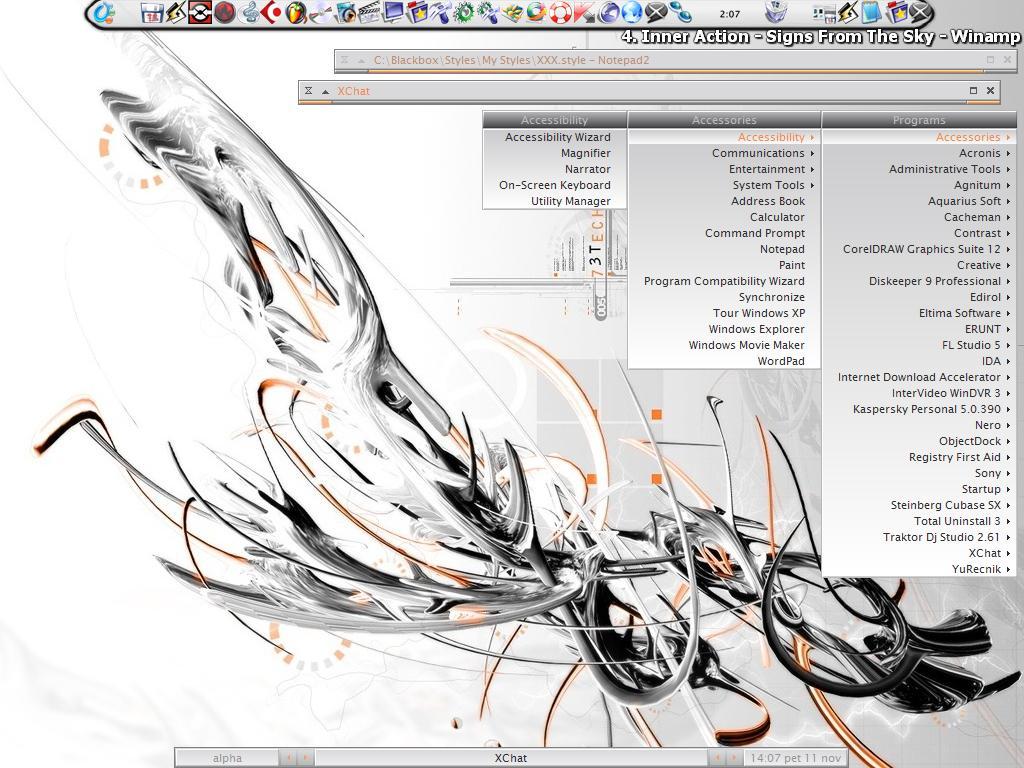This screenshot has height=768, width=1024.
Task: Launch the bright blue globe browser icon
Action: pyautogui.click(x=632, y=12)
